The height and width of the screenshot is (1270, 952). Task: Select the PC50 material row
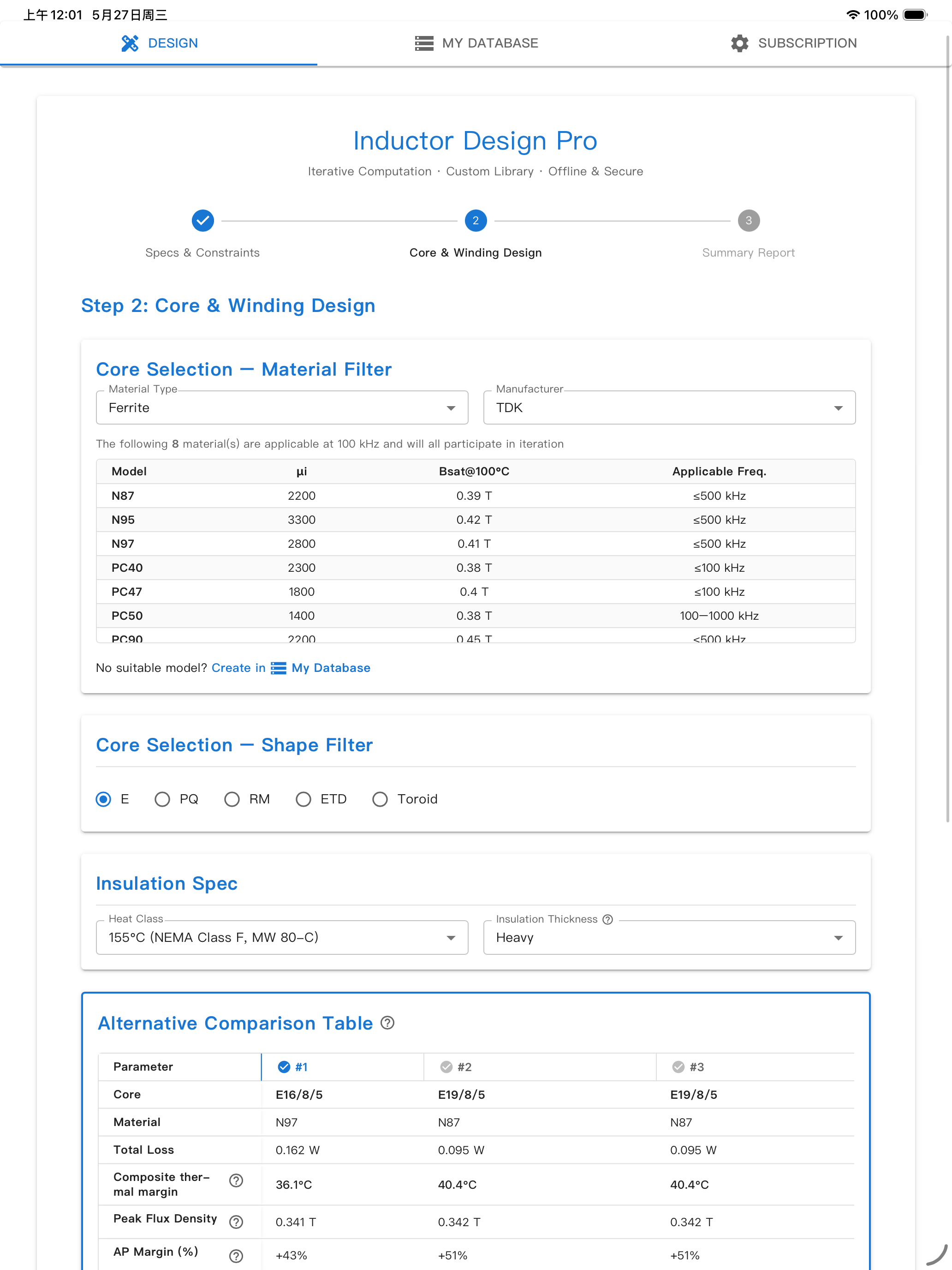[476, 616]
